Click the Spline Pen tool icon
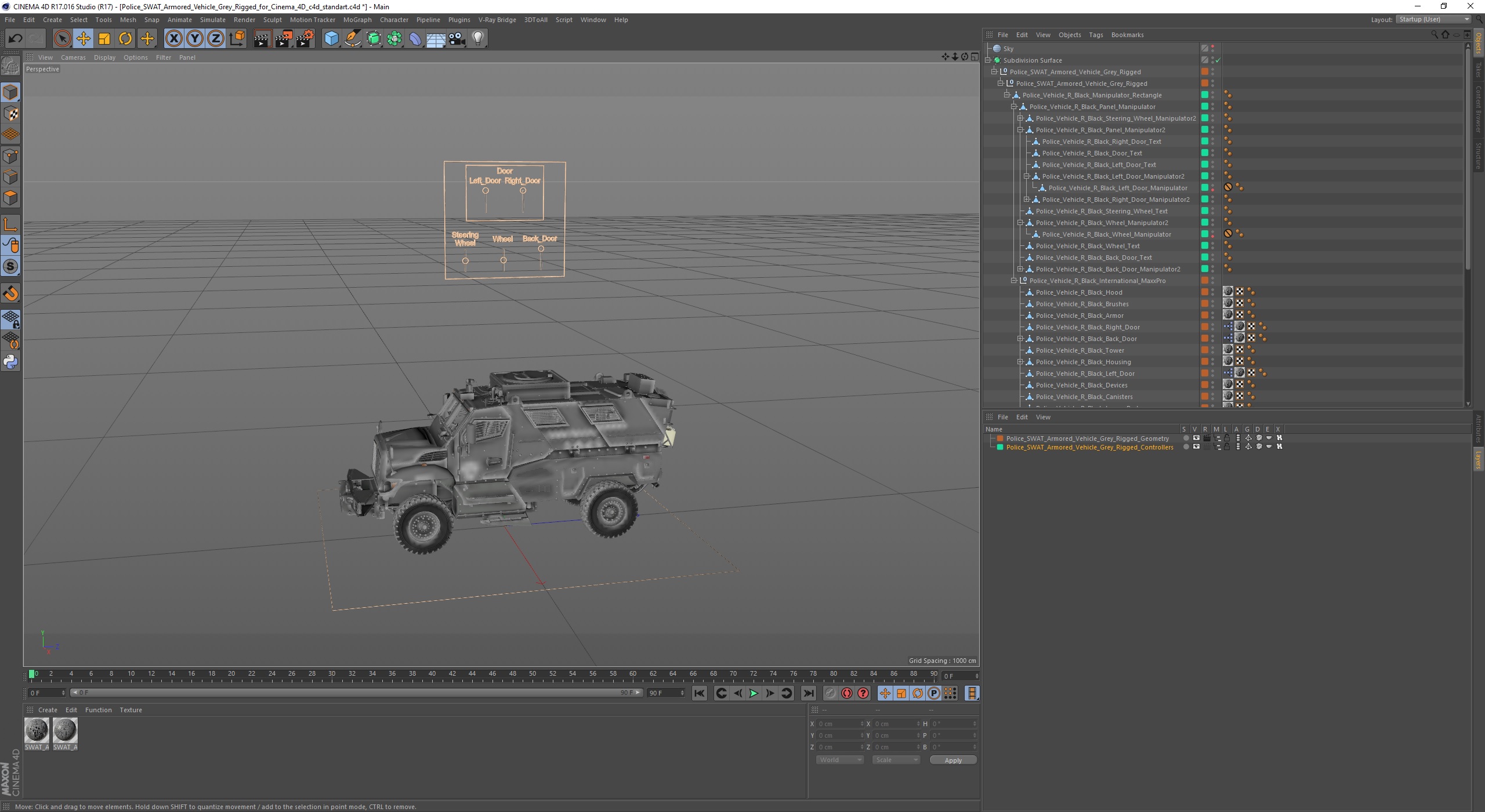 (x=353, y=39)
